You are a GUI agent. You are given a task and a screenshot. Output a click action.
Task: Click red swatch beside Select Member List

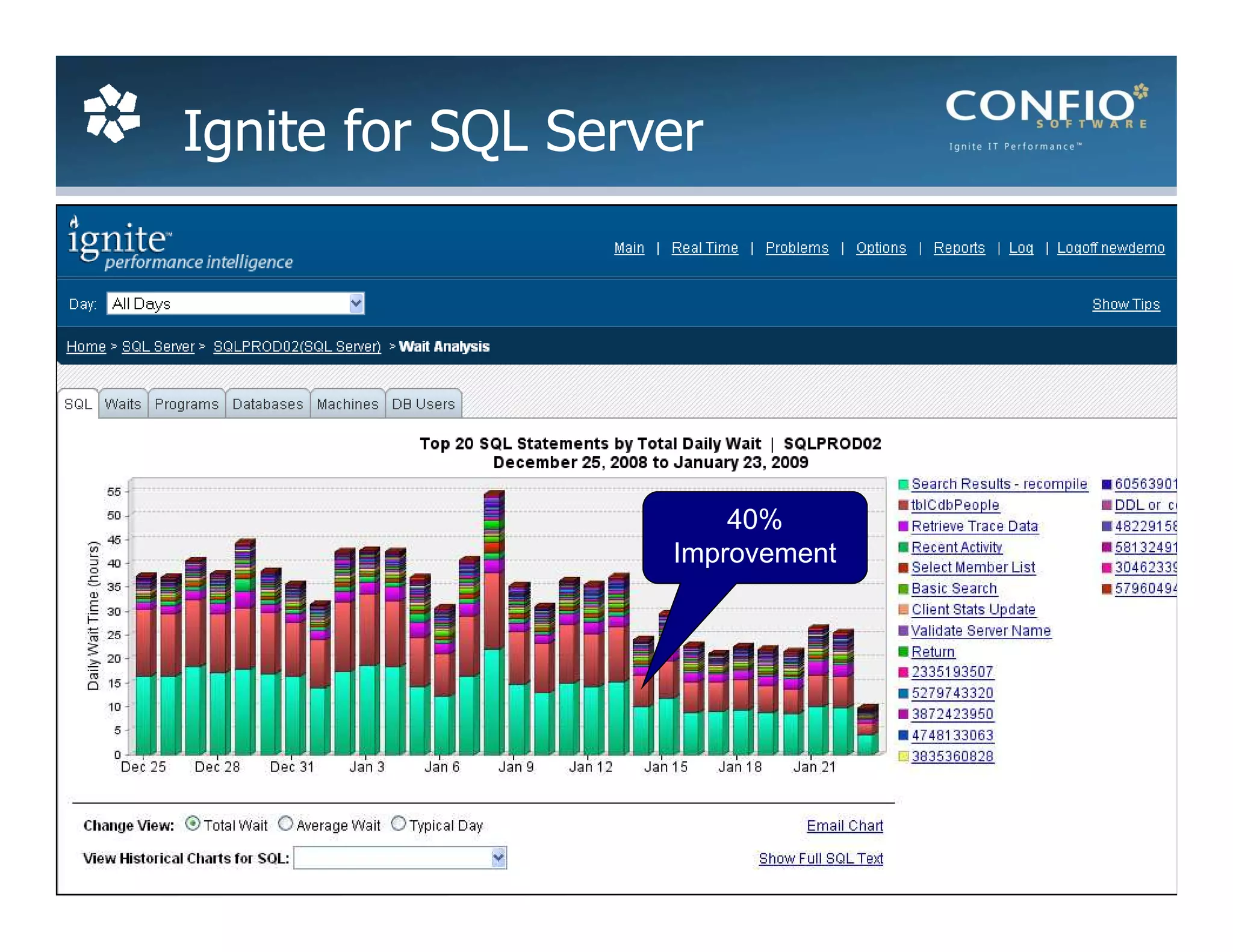point(903,568)
